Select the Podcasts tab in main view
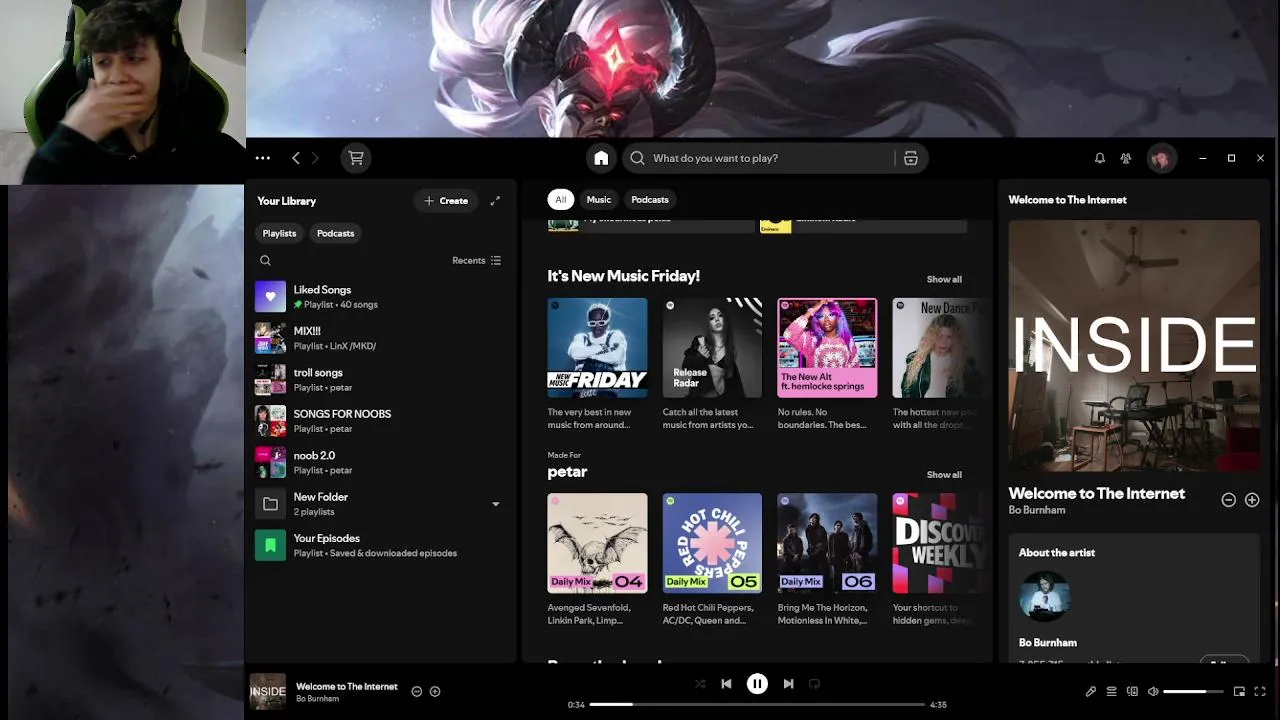Viewport: 1280px width, 720px height. 650,199
